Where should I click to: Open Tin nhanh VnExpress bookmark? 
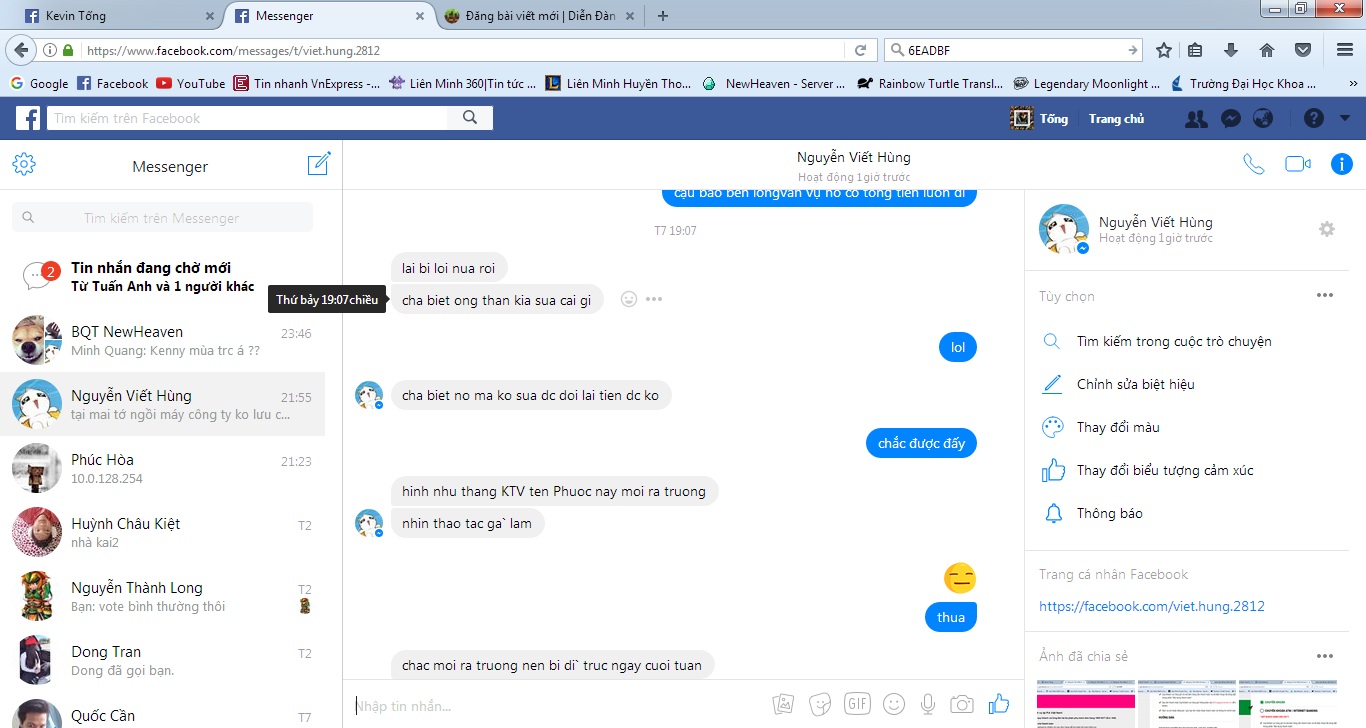coord(306,83)
